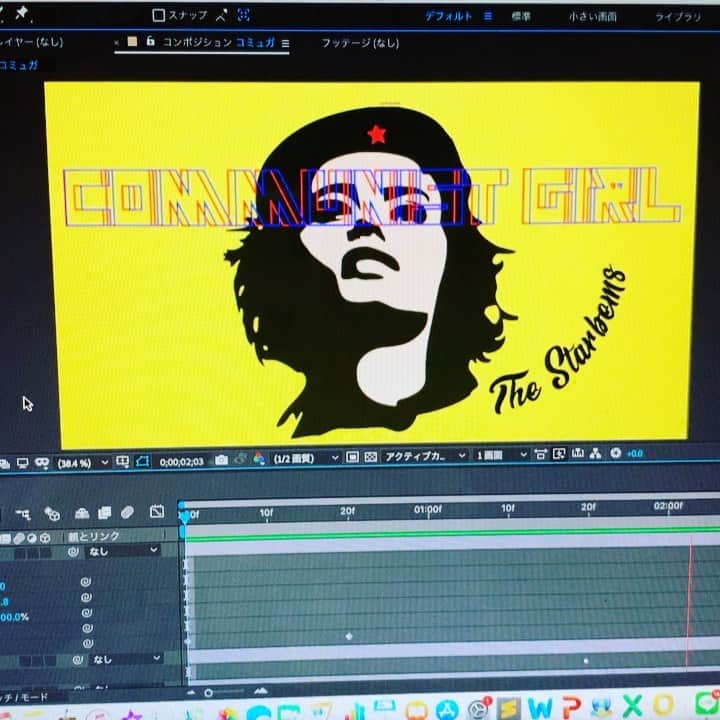Screen dimensions: 720x720
Task: Toggle the fast previews box icon
Action: (352, 457)
